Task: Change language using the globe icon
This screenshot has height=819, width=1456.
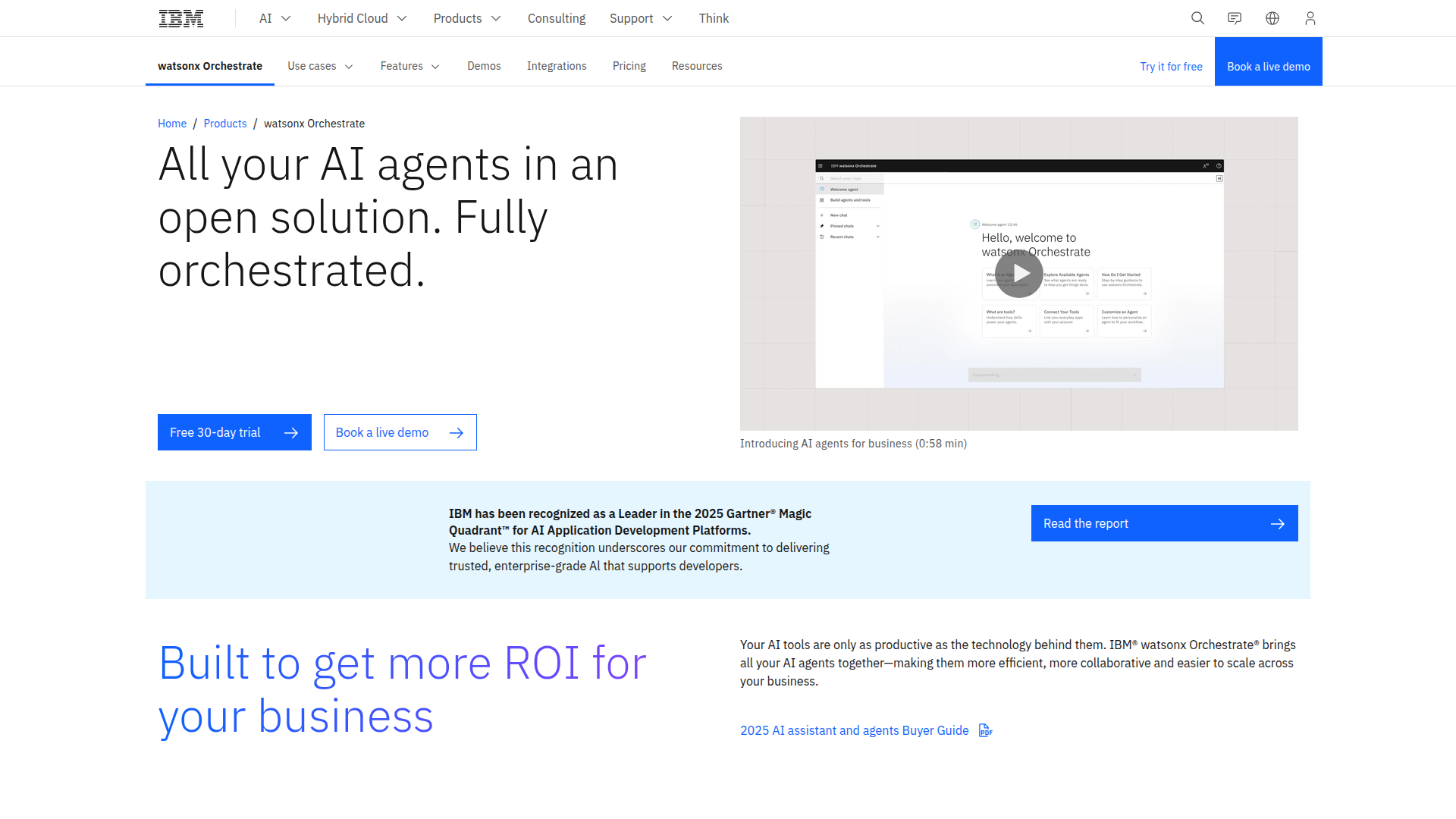Action: click(x=1272, y=18)
